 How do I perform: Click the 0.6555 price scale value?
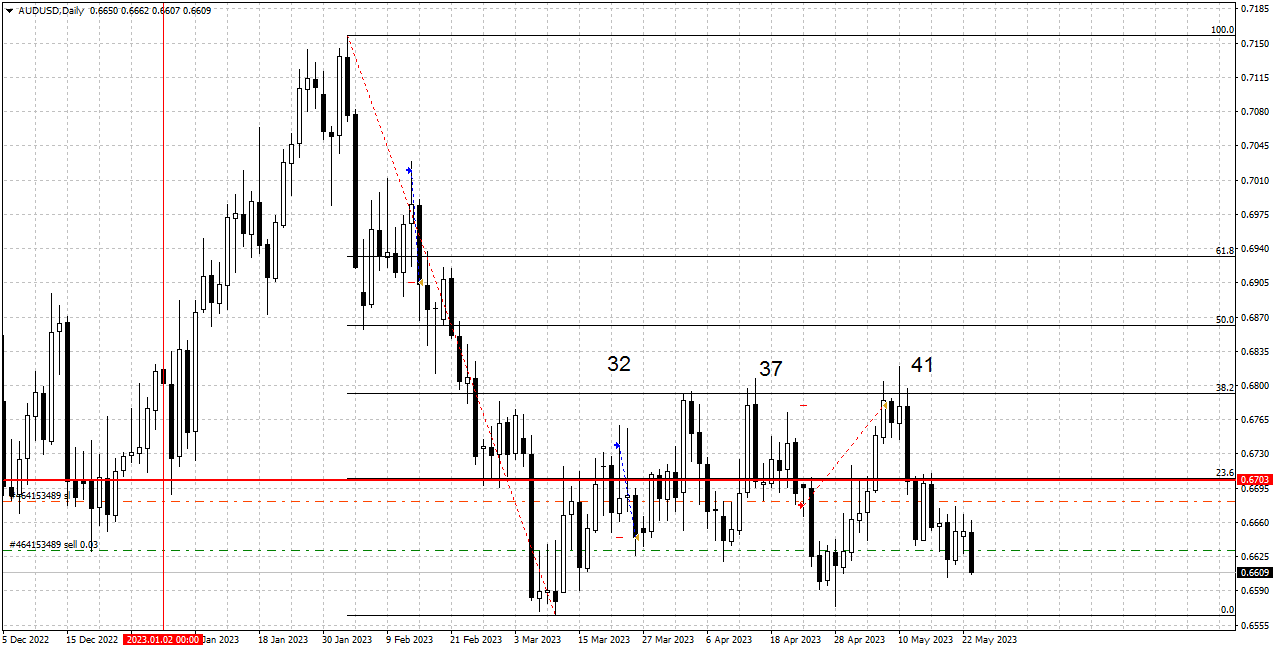pyautogui.click(x=1255, y=626)
